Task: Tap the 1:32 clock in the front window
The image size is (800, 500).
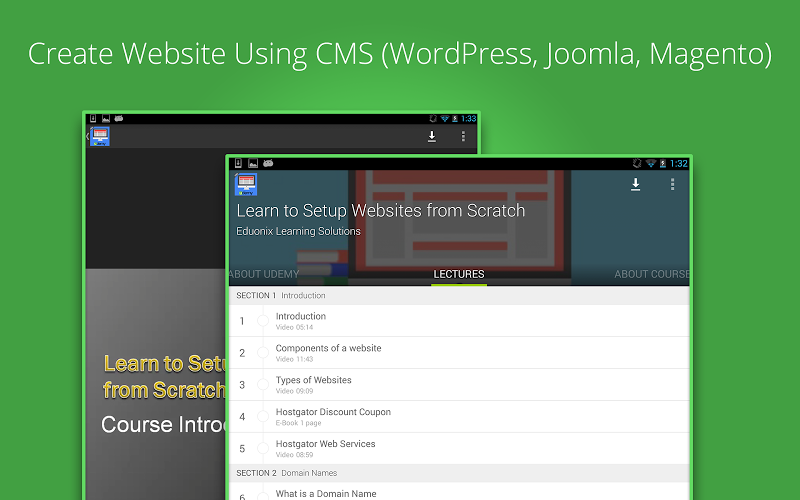Action: tap(679, 163)
